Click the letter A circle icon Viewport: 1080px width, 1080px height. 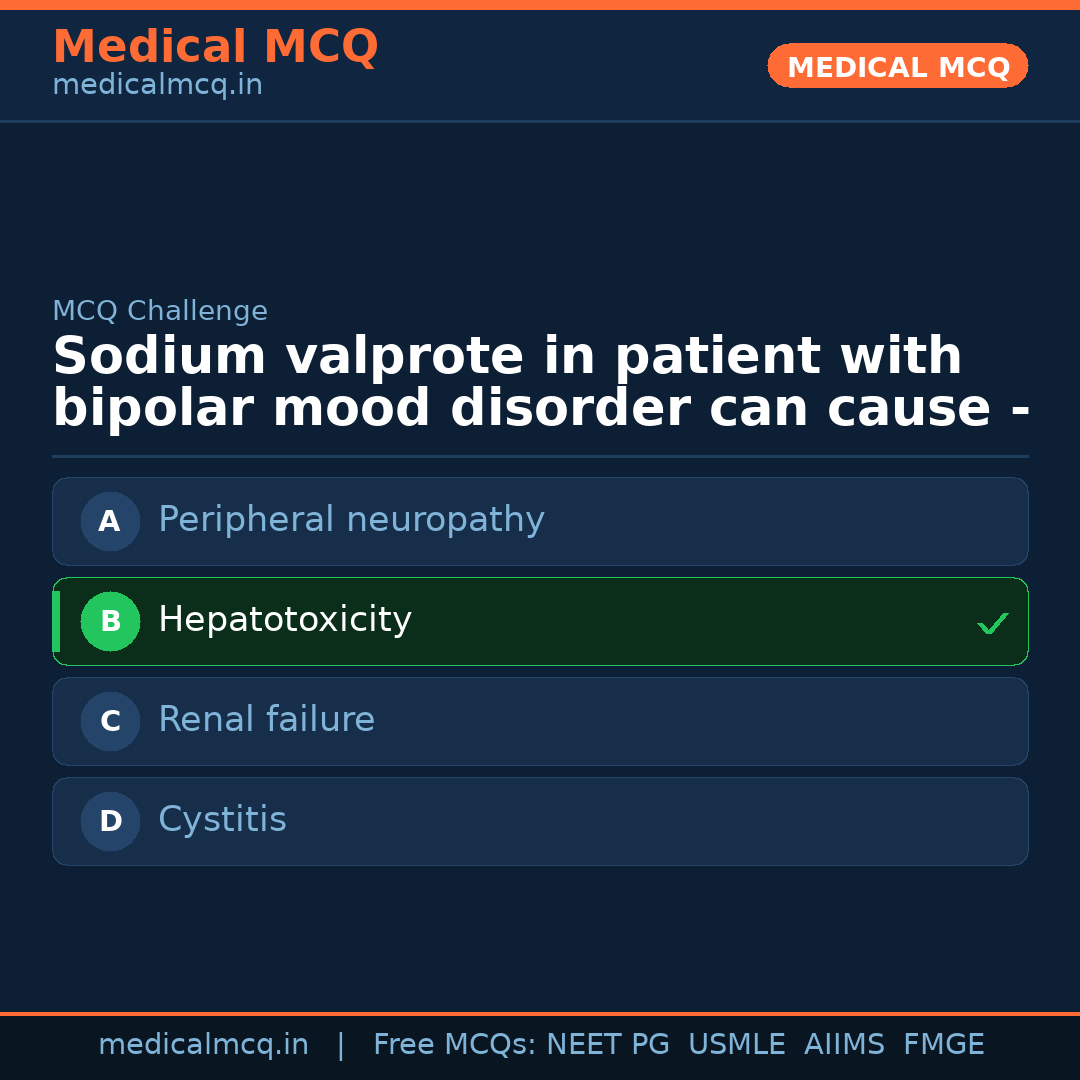110,521
